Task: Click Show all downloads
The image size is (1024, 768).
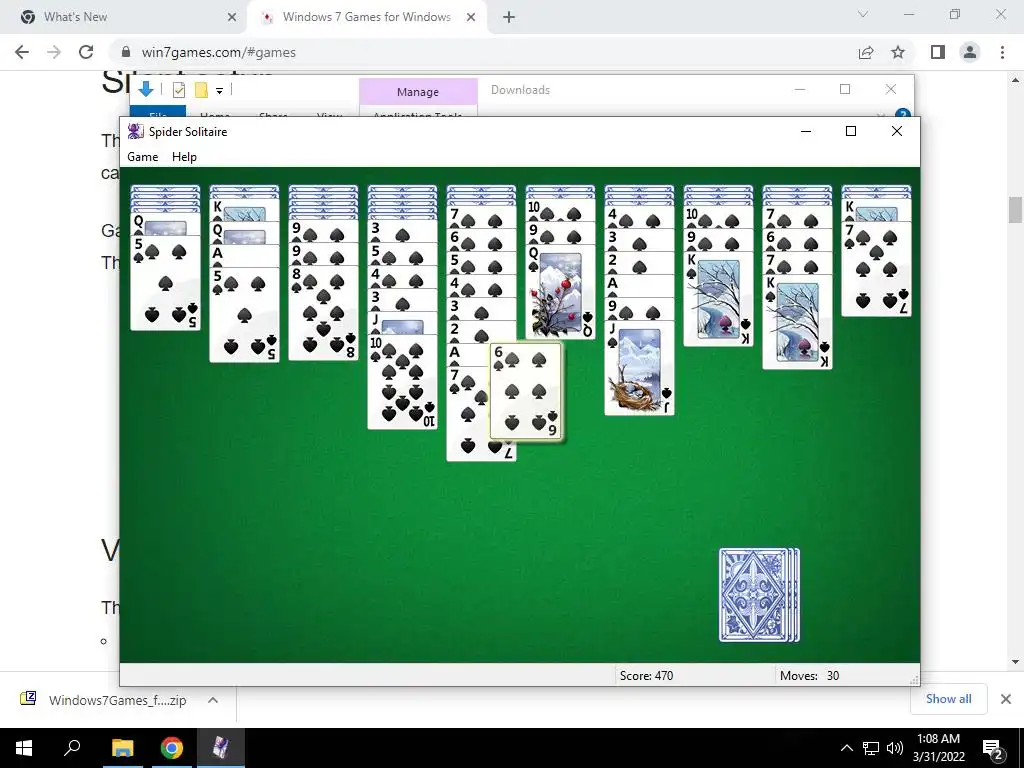Action: (x=948, y=699)
